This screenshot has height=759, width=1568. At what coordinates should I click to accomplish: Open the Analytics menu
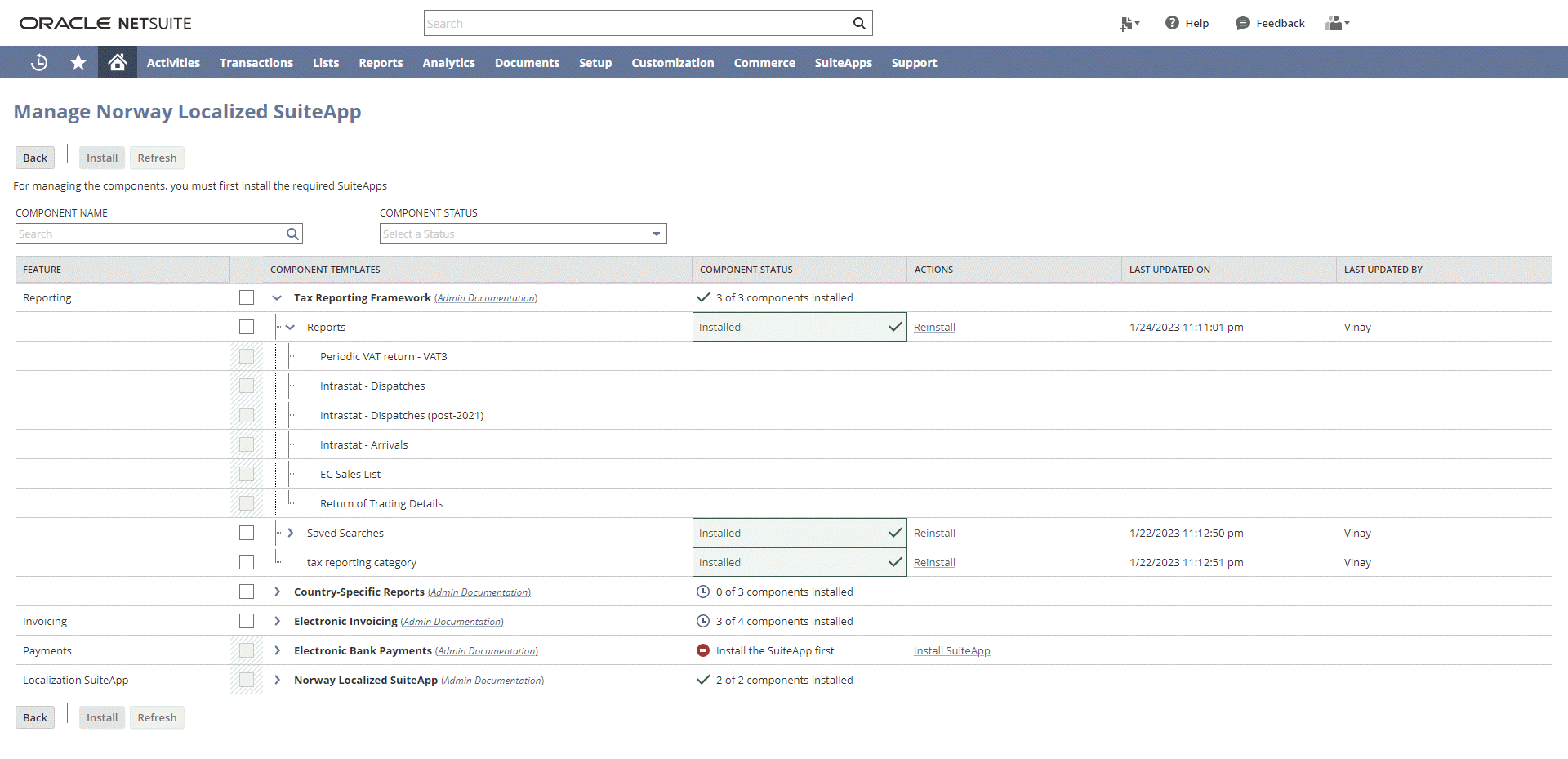tap(448, 62)
